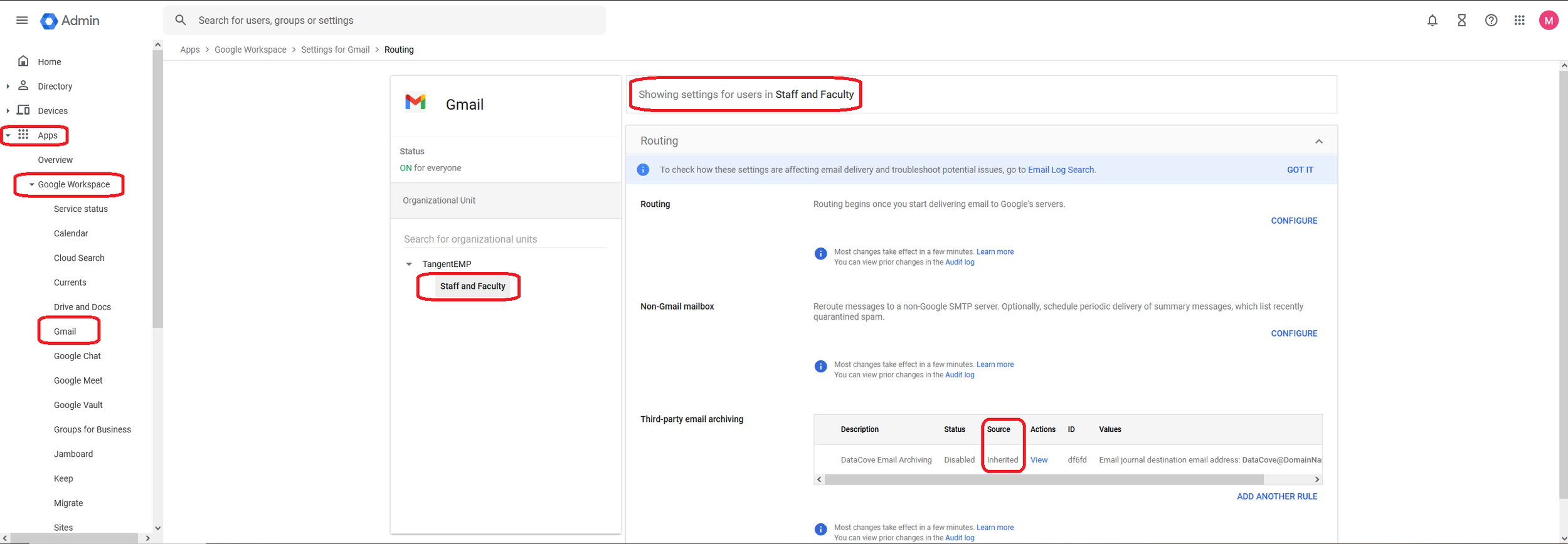Viewport: 1568px width, 544px height.
Task: Click the archiving table horizontal scrollbar
Action: click(1043, 479)
